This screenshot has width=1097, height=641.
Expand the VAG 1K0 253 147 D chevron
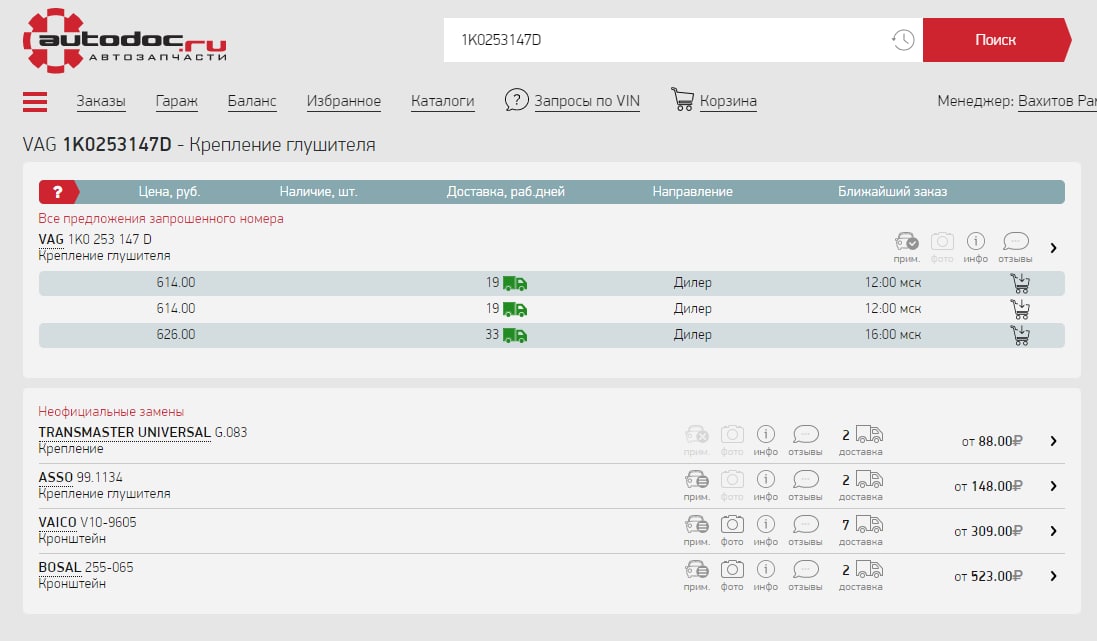tap(1054, 248)
